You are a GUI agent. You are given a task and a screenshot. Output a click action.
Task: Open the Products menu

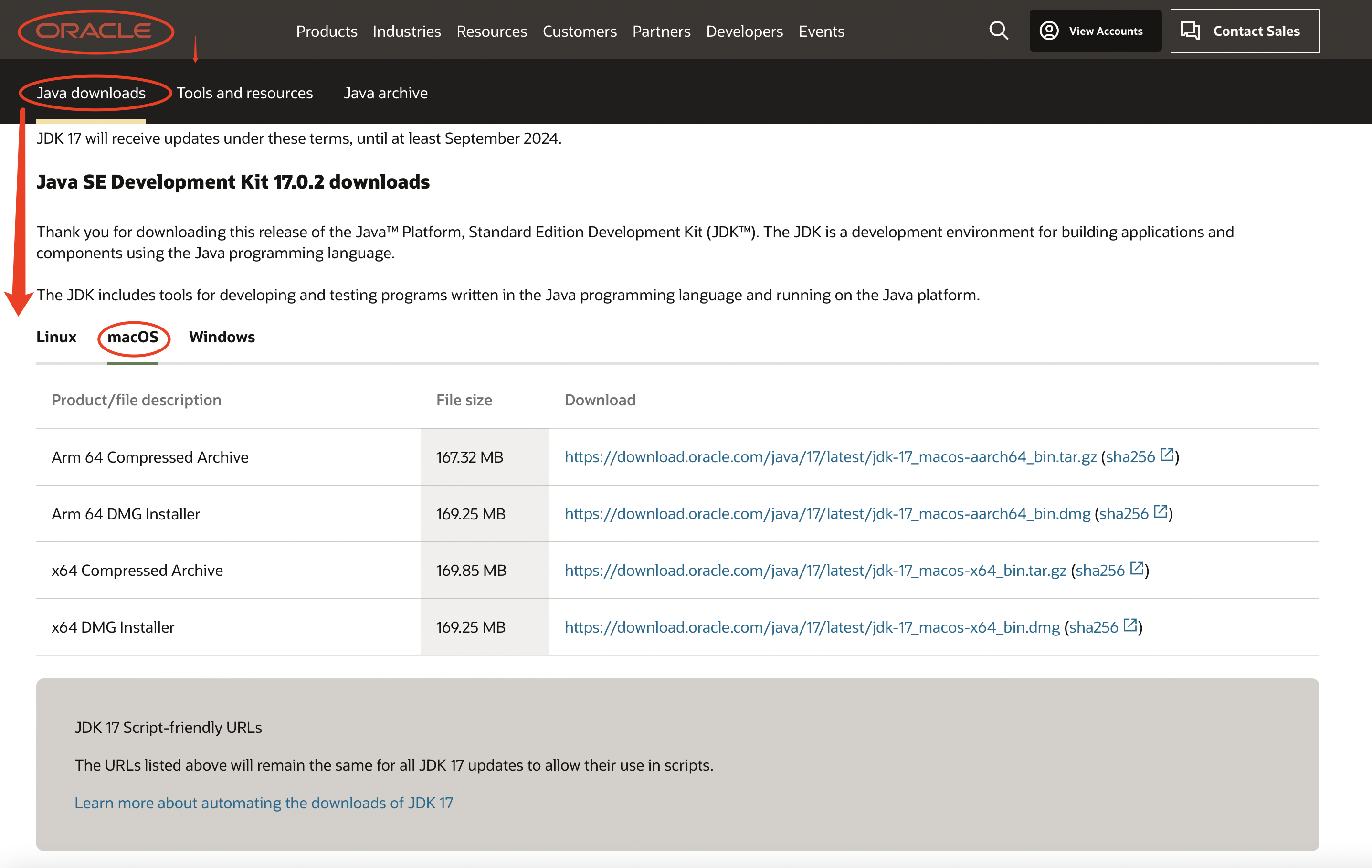[x=327, y=31]
